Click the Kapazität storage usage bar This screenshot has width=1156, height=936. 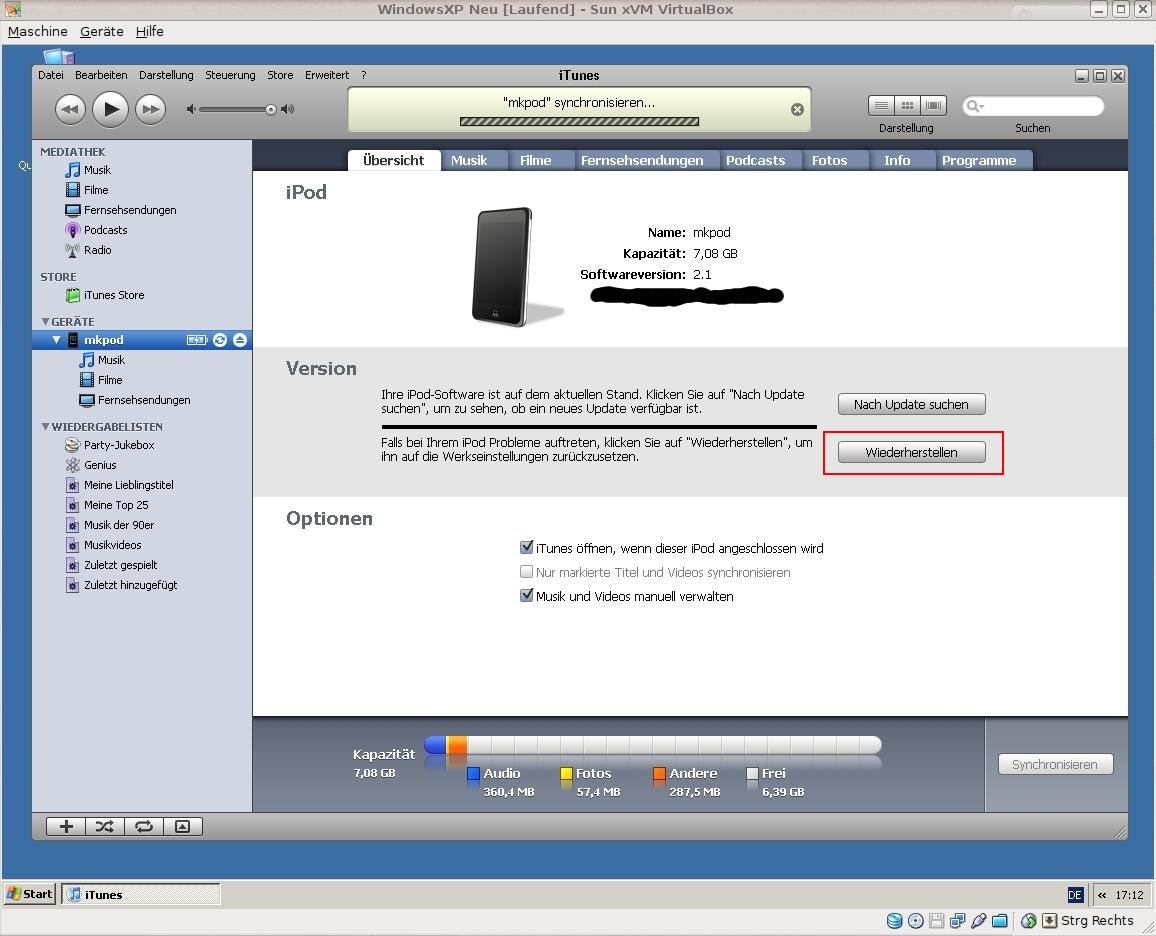652,745
